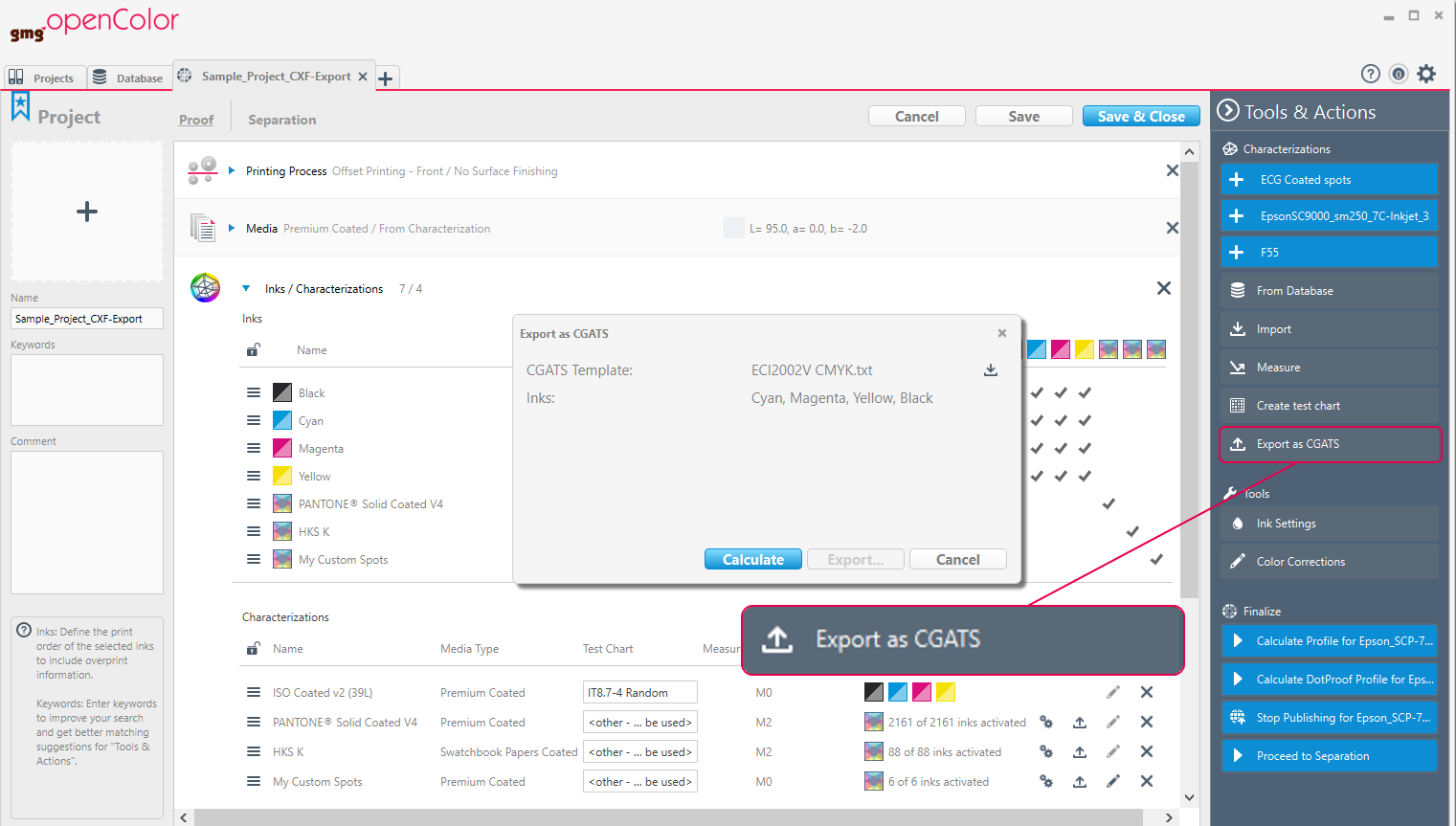Open settings gears for HKS K characterization
Image resolution: width=1456 pixels, height=826 pixels.
(1046, 752)
